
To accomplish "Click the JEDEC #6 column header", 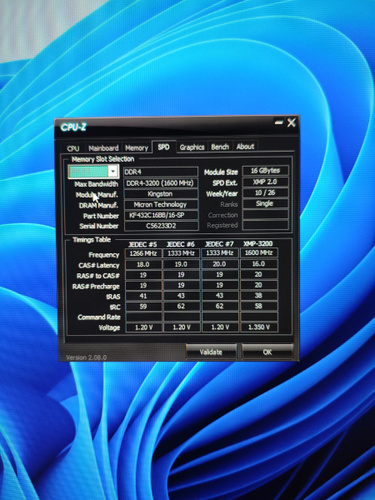I will [180, 244].
